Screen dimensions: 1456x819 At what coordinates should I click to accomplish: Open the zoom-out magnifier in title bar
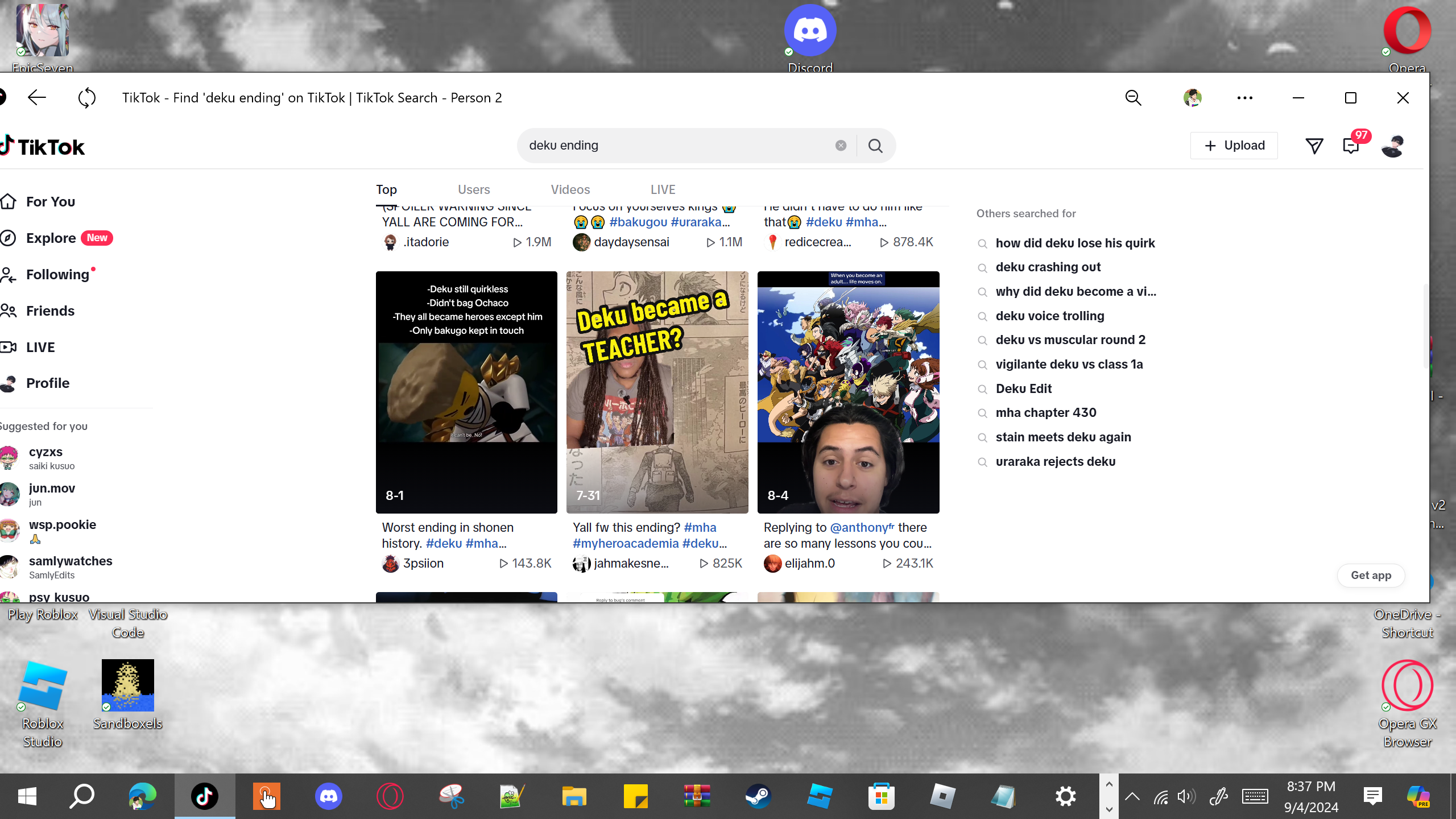(x=1133, y=98)
